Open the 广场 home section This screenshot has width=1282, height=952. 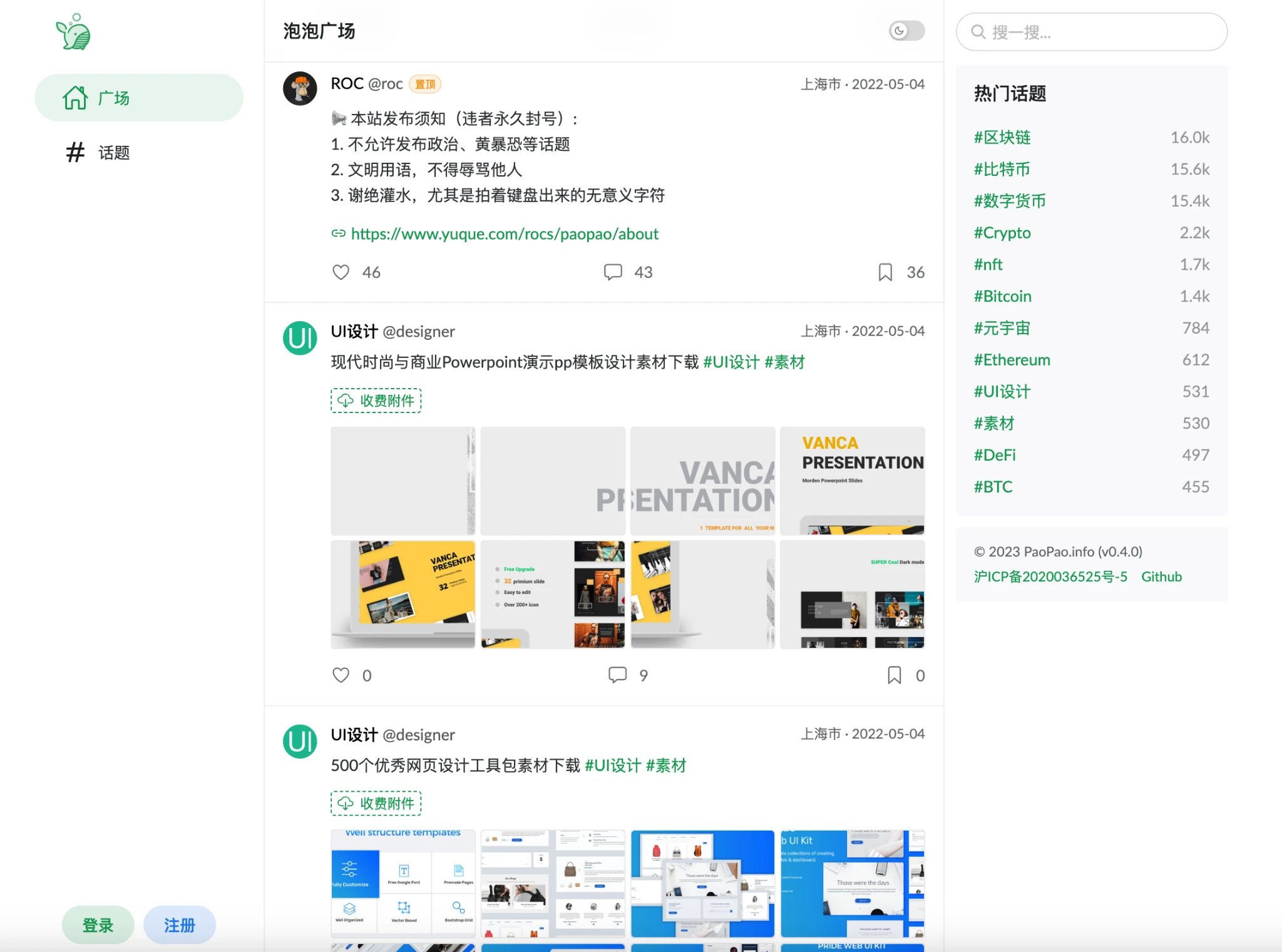139,98
